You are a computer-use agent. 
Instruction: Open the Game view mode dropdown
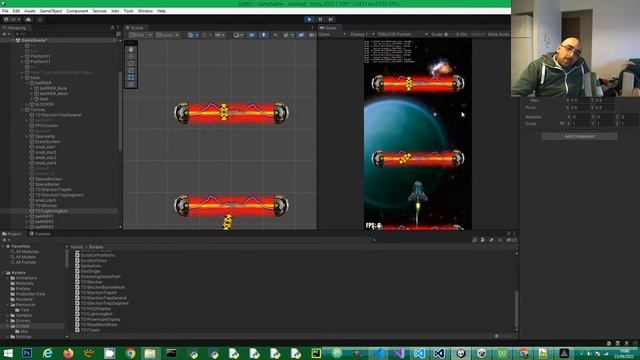click(332, 34)
